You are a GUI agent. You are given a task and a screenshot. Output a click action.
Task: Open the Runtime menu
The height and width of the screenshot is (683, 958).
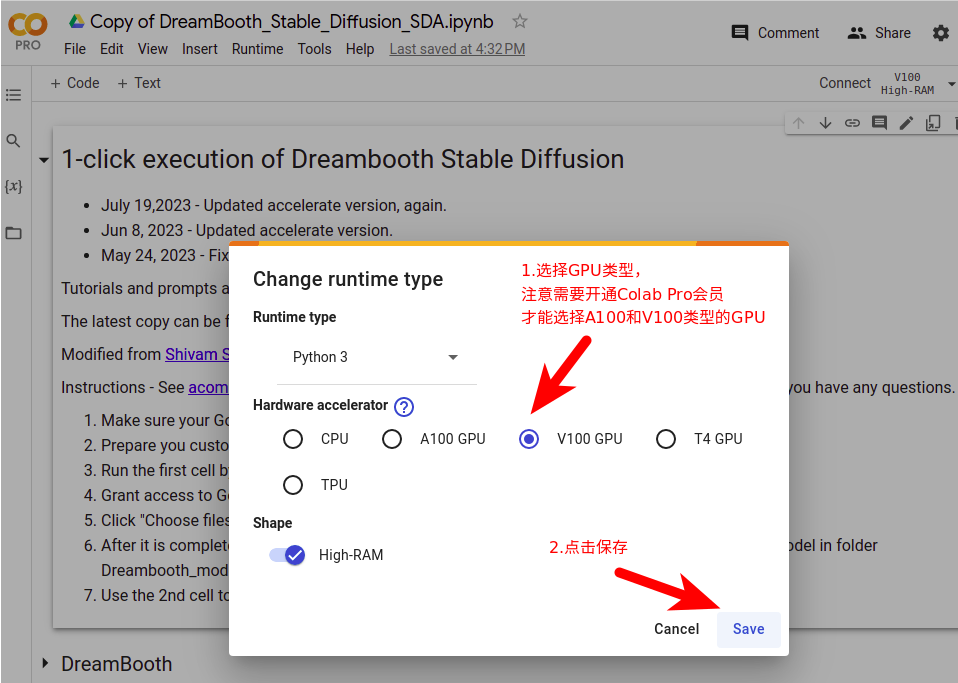click(x=257, y=48)
